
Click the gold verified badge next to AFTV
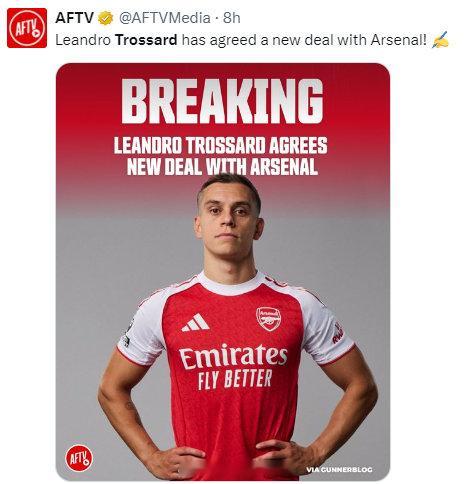[106, 18]
